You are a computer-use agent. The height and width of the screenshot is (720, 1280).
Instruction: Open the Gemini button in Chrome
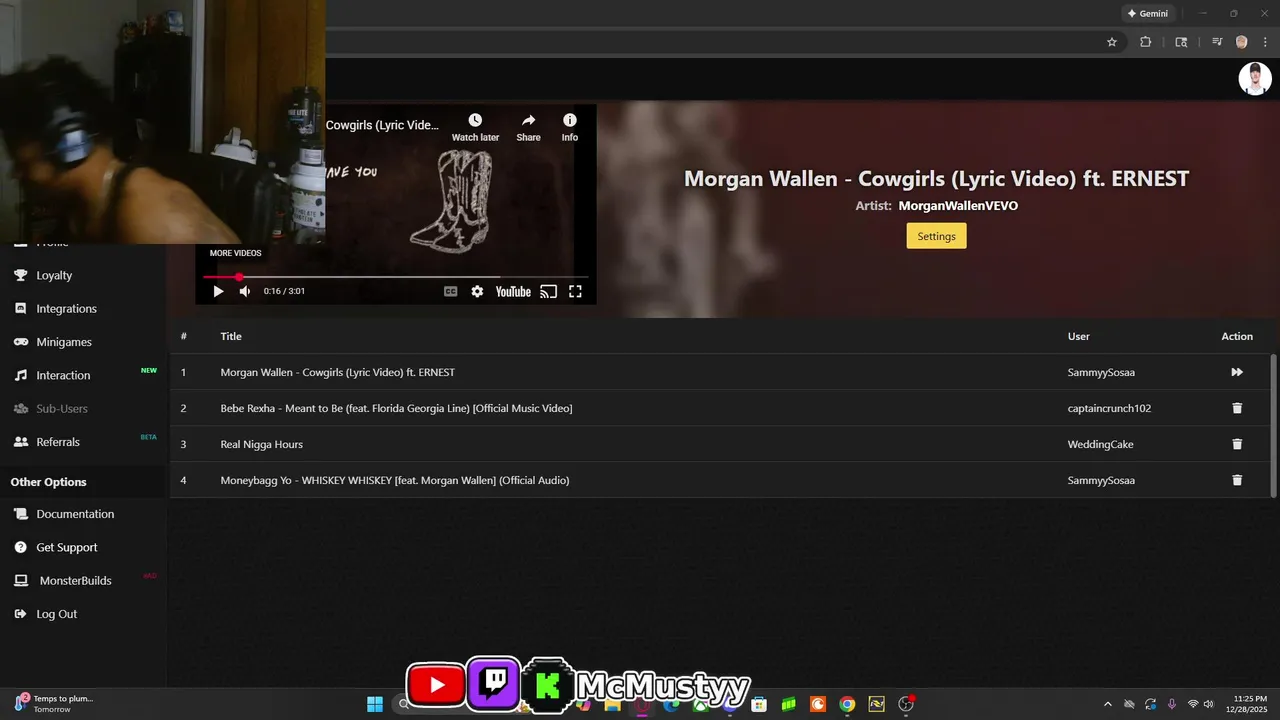[x=1148, y=13]
